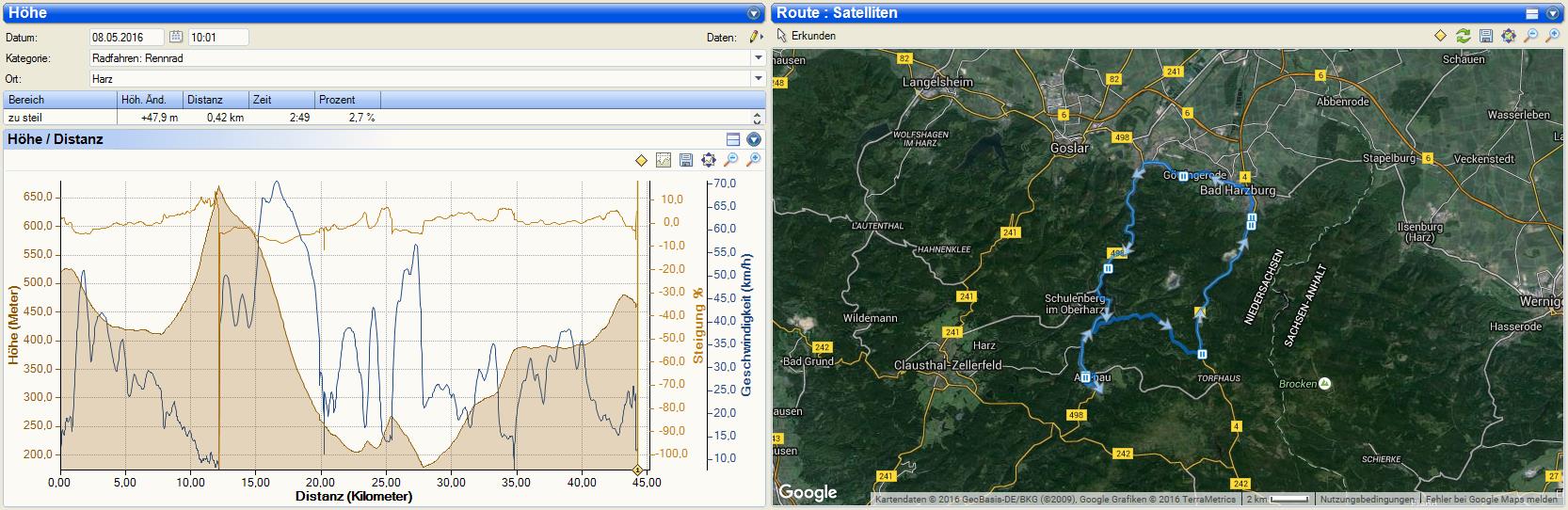Click the save icon in the Höhe / Distanz chart toolbar
Viewport: 1568px width, 510px height.
click(686, 161)
